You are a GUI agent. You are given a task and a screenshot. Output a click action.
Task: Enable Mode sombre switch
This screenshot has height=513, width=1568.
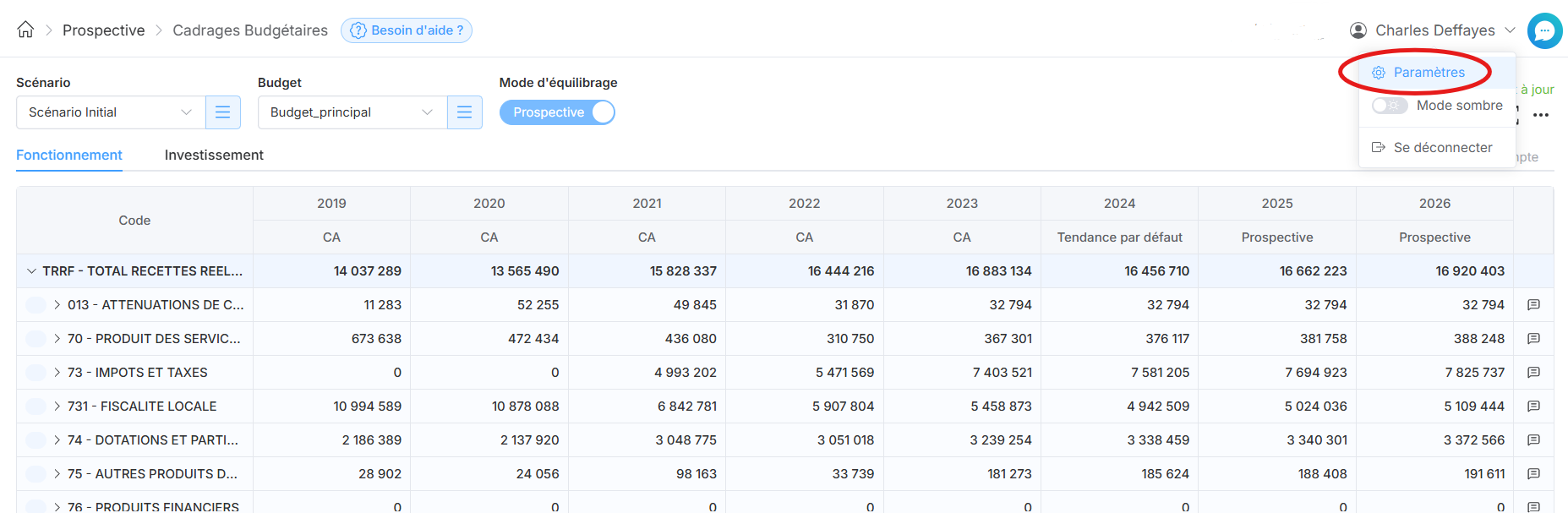1389,106
